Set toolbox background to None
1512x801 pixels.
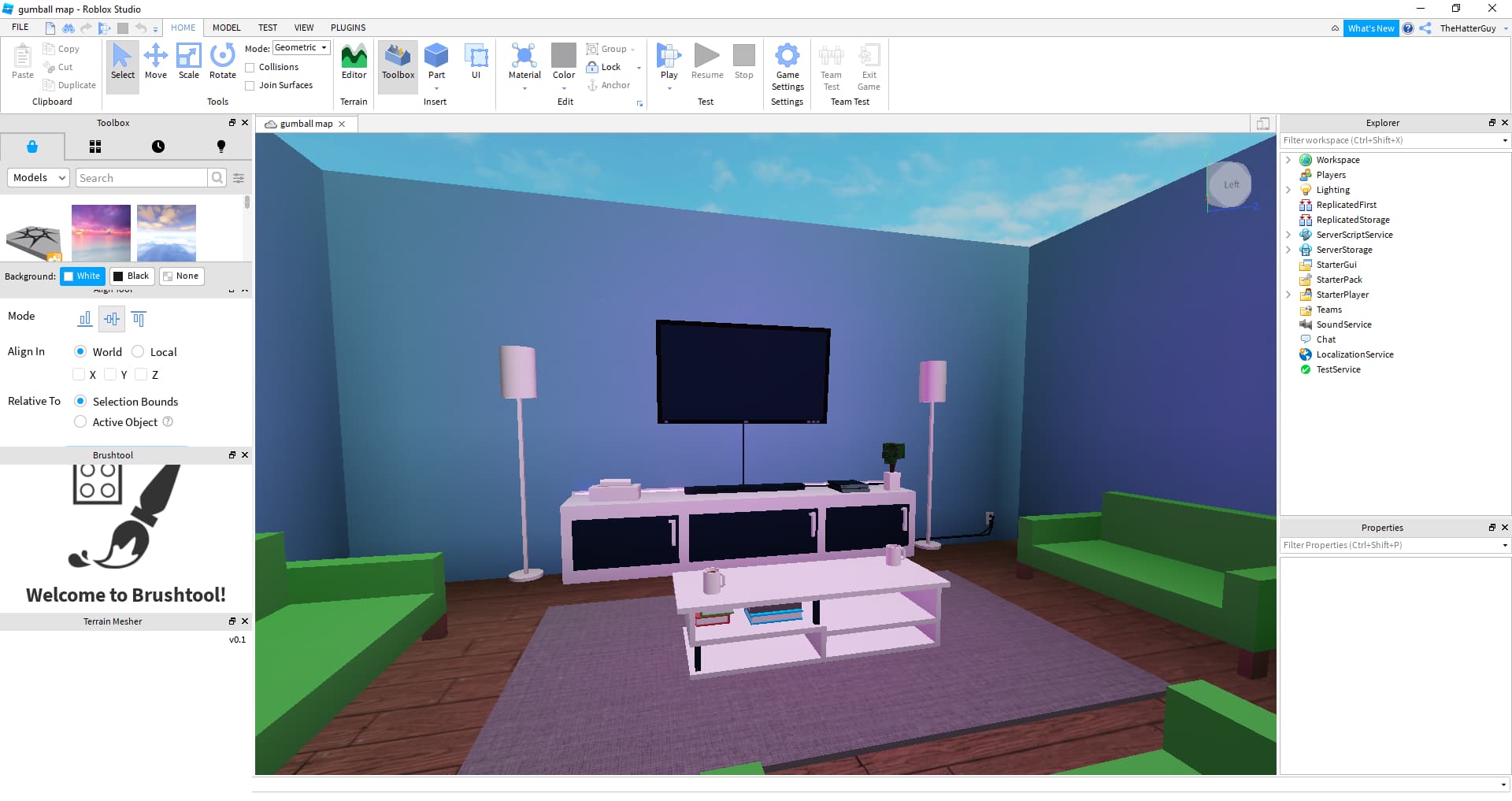tap(181, 276)
